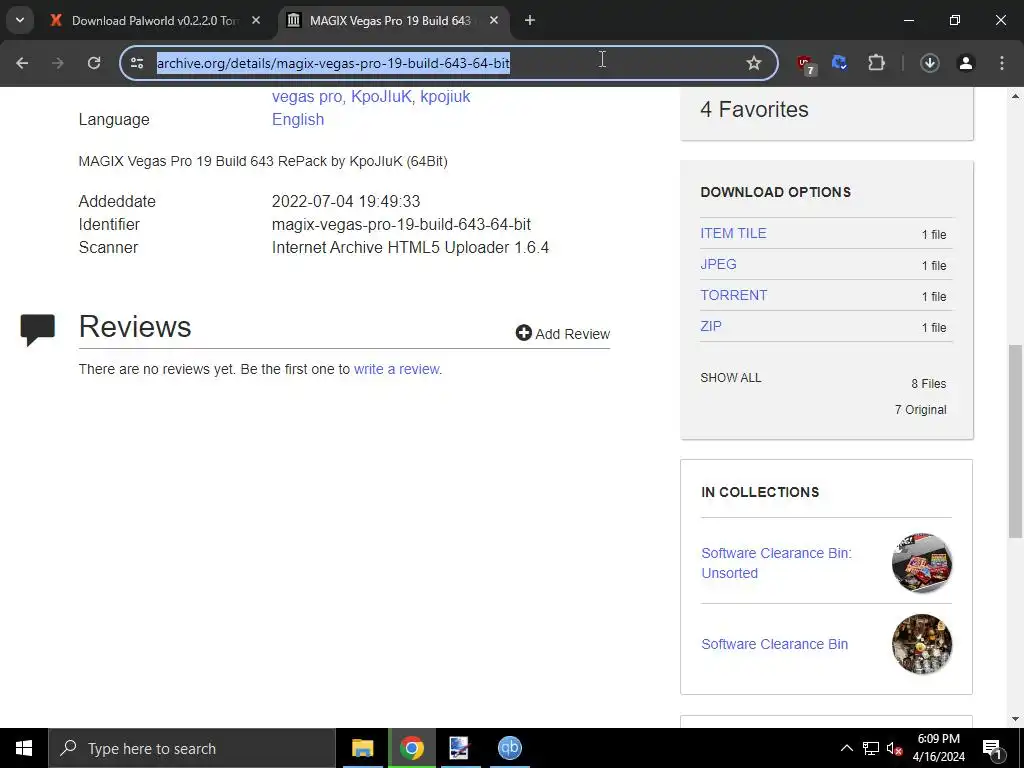Open Chrome three-dot menu
This screenshot has height=768, width=1024.
coord(1002,63)
